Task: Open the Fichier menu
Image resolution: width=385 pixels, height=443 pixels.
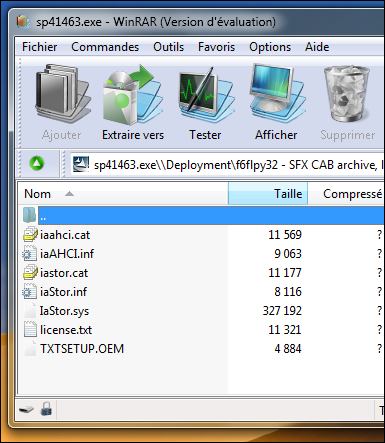Action: click(40, 47)
